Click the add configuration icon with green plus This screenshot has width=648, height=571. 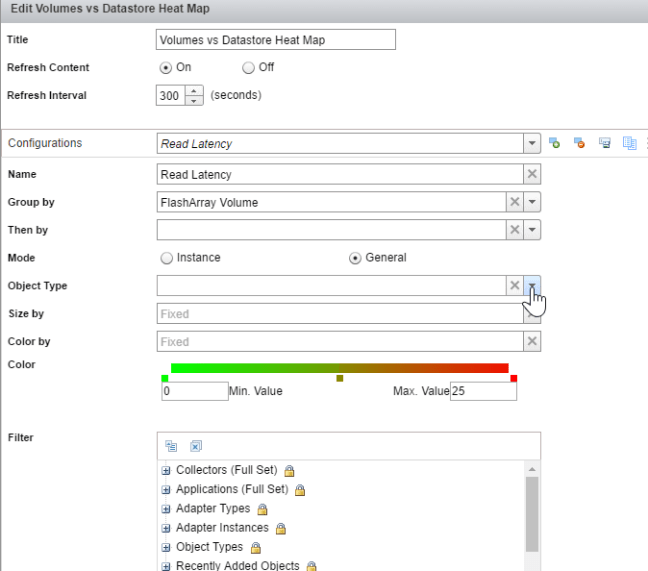[554, 143]
